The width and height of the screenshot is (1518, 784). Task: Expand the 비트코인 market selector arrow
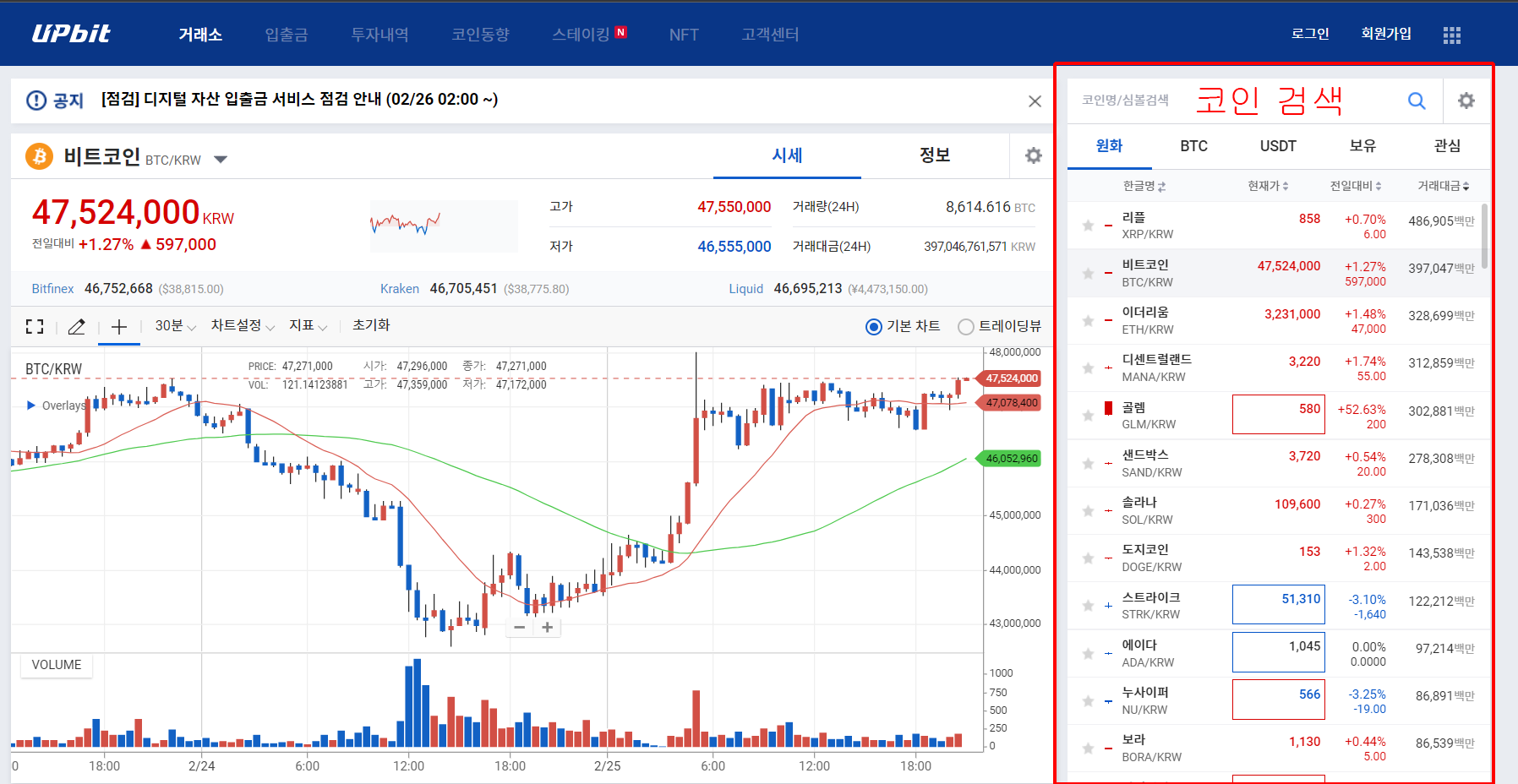(221, 159)
